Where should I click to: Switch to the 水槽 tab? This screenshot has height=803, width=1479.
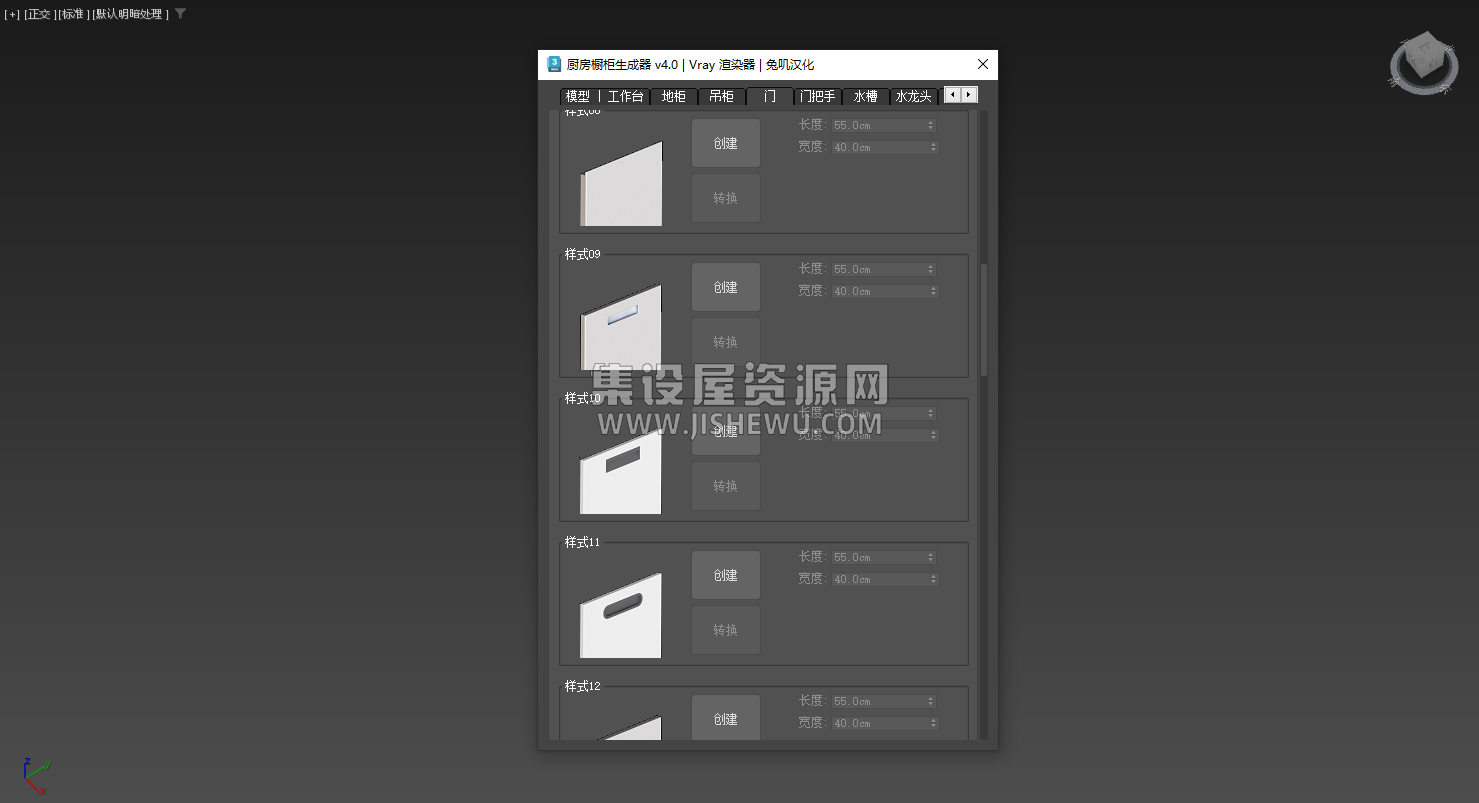coord(866,96)
